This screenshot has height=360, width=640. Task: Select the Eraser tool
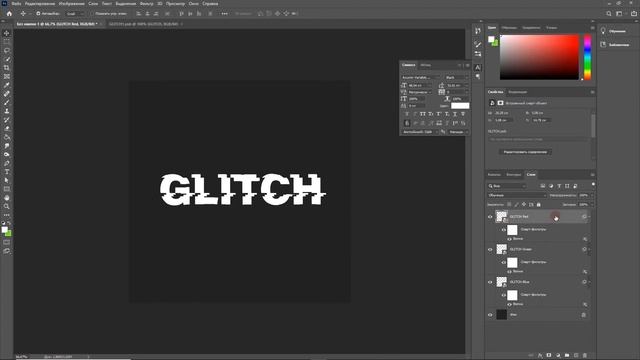(7, 129)
